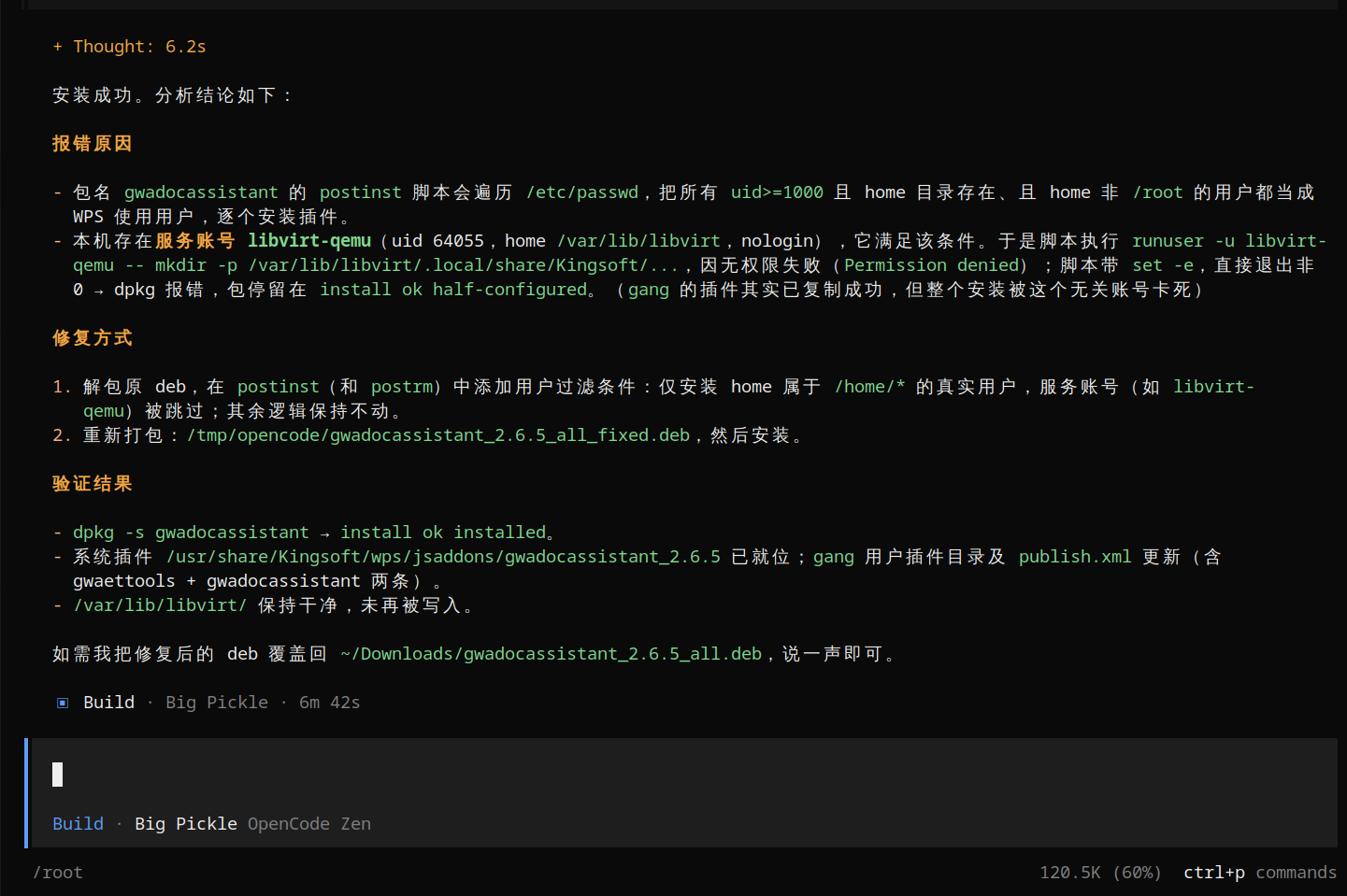Click the /home/* path text
The width and height of the screenshot is (1347, 896).
click(870, 386)
